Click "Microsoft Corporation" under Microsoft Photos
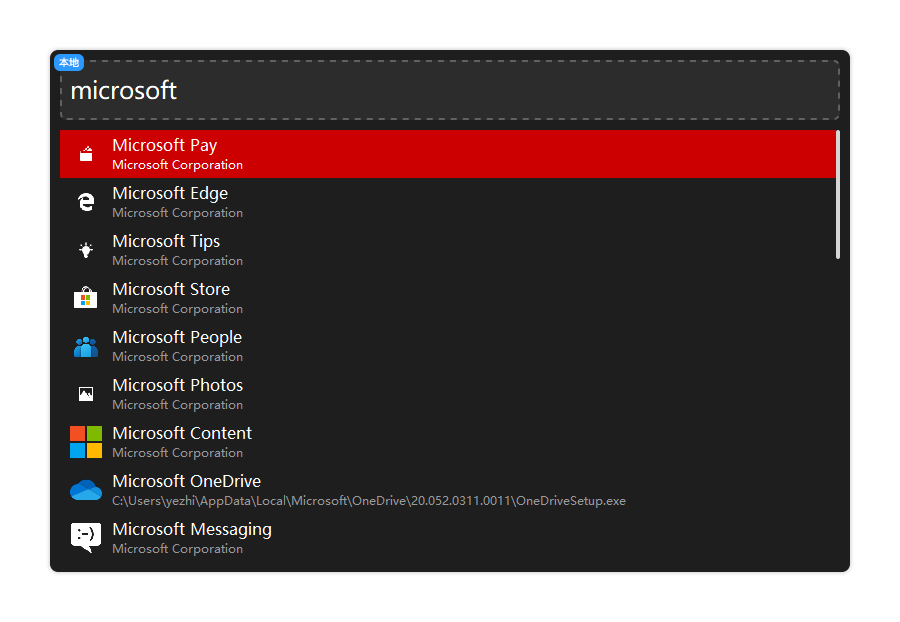 coord(177,405)
